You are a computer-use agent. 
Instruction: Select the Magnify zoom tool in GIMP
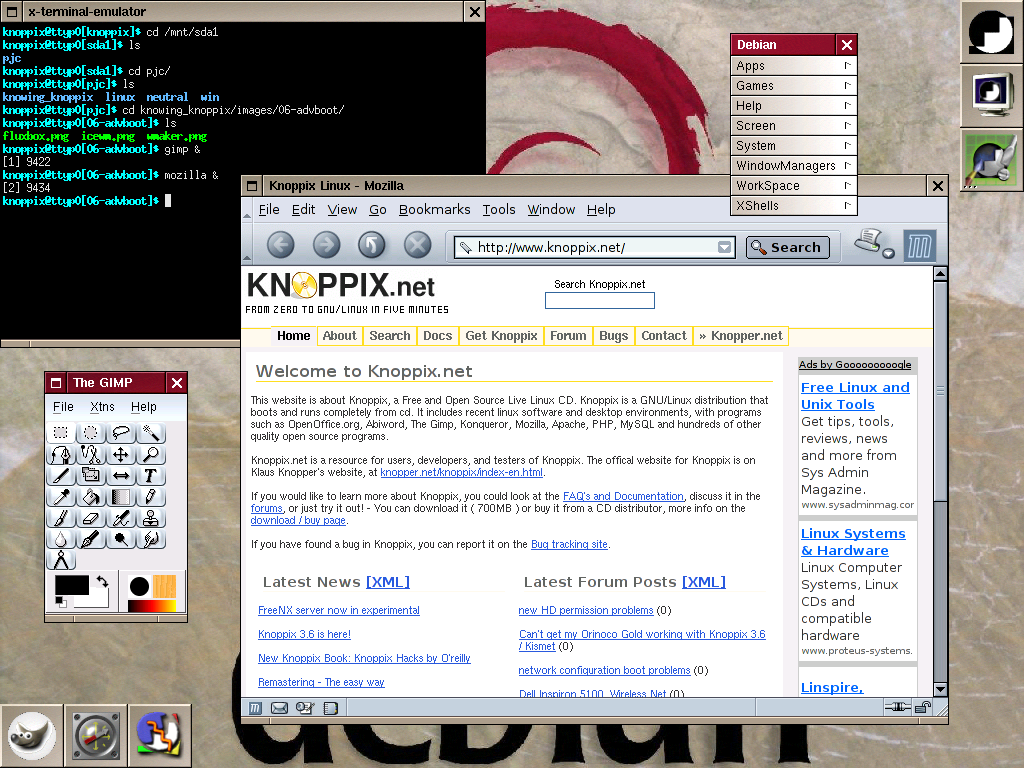coord(151,454)
